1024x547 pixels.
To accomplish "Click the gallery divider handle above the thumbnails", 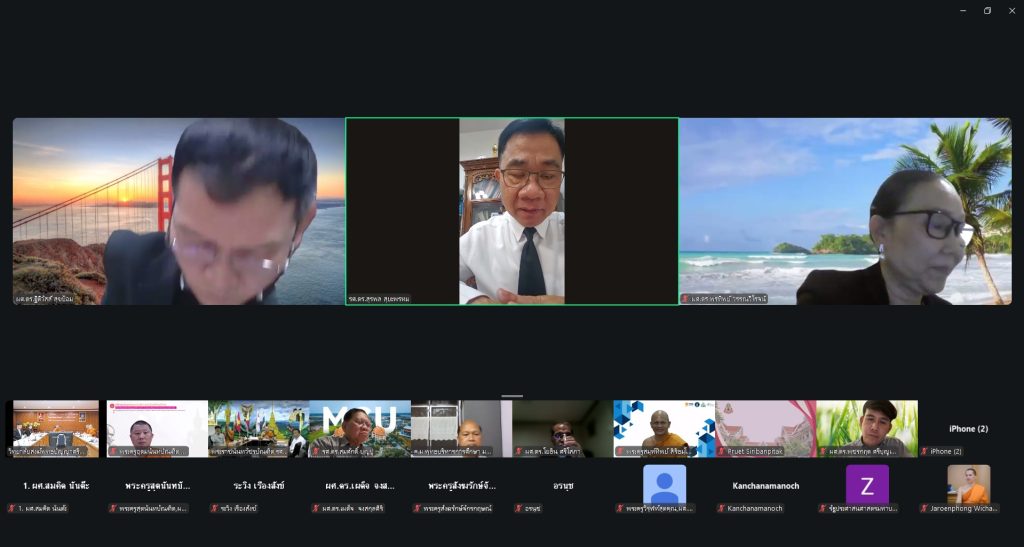I will coord(512,396).
